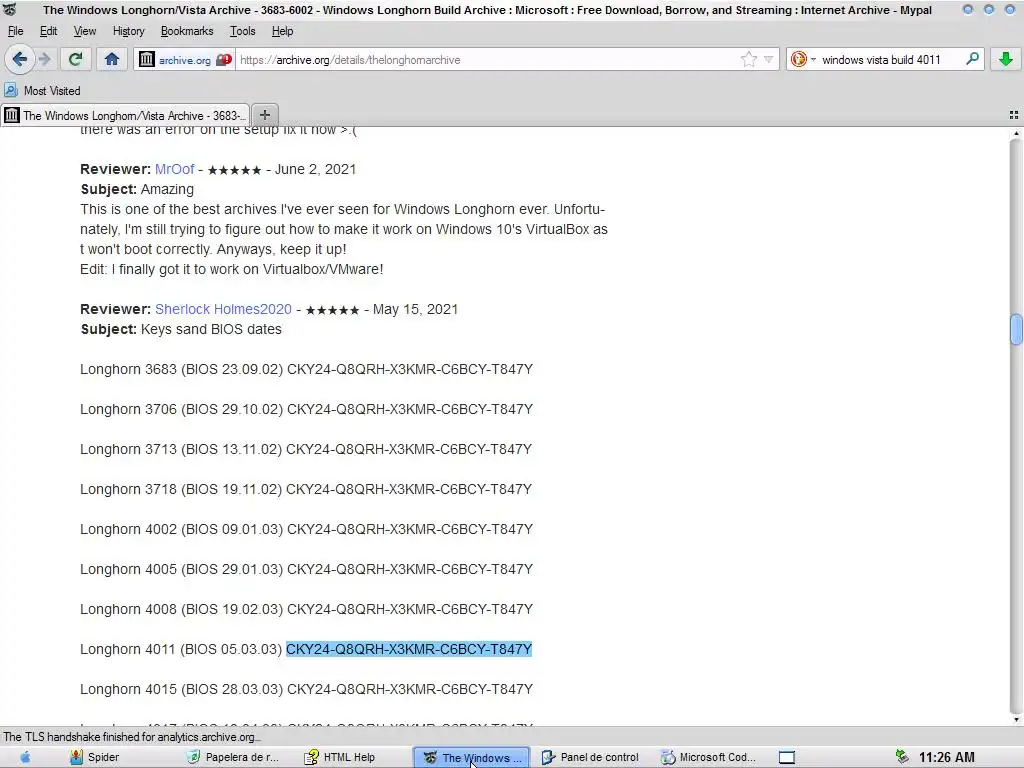The image size is (1024, 768).
Task: Click the MrOof review five-star rating
Action: click(x=234, y=170)
